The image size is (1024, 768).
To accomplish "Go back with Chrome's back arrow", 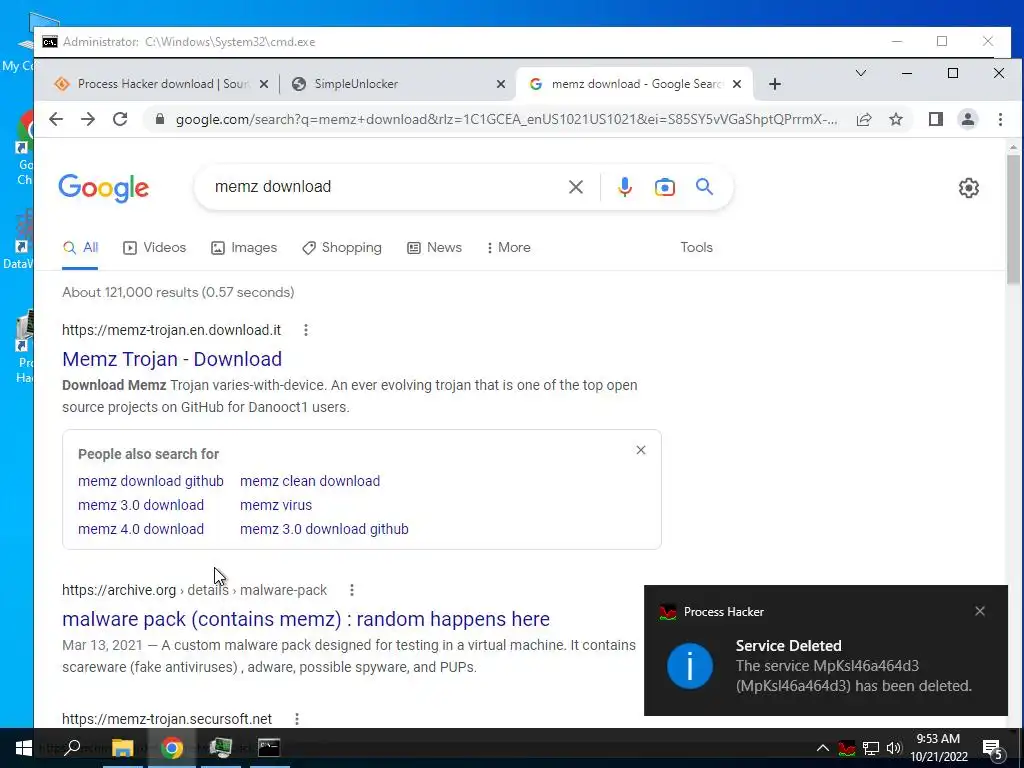I will (56, 120).
